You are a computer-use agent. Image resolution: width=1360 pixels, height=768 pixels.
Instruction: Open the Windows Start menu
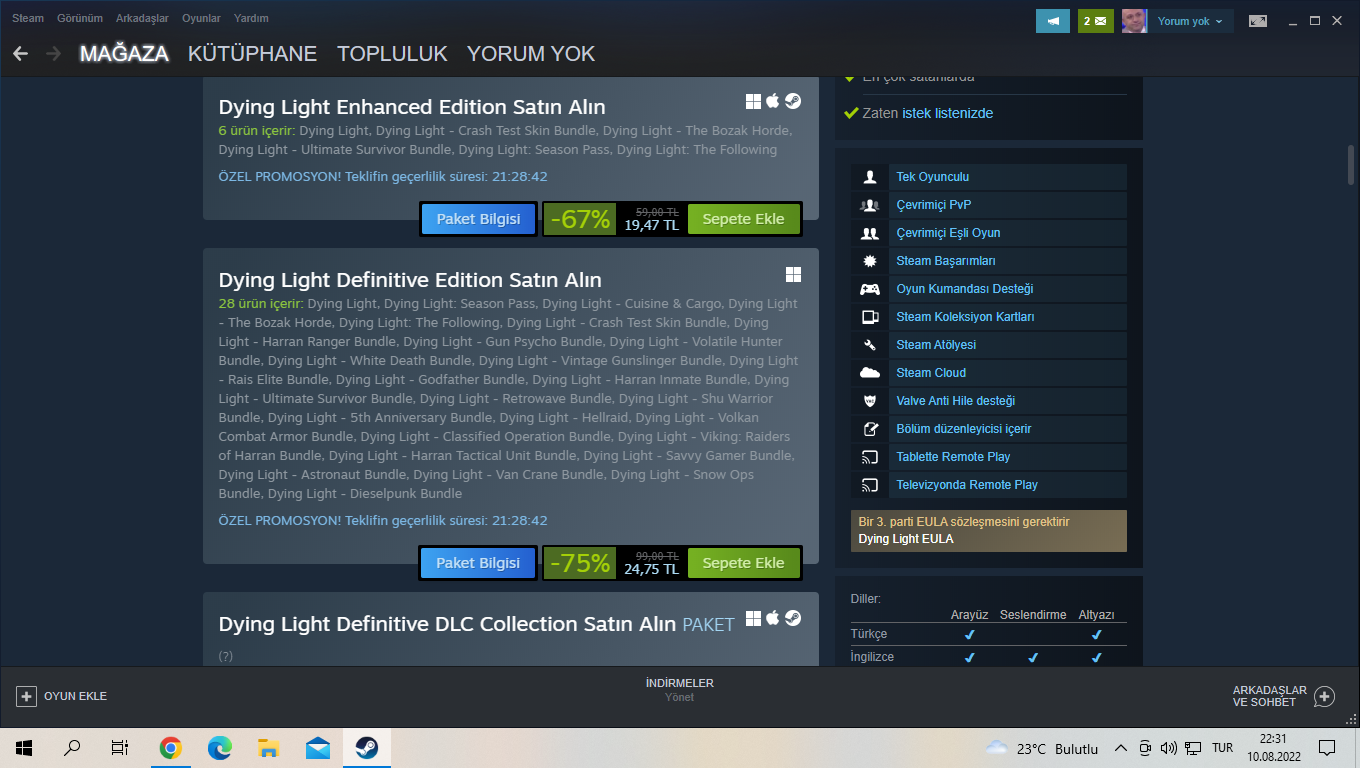[24, 748]
